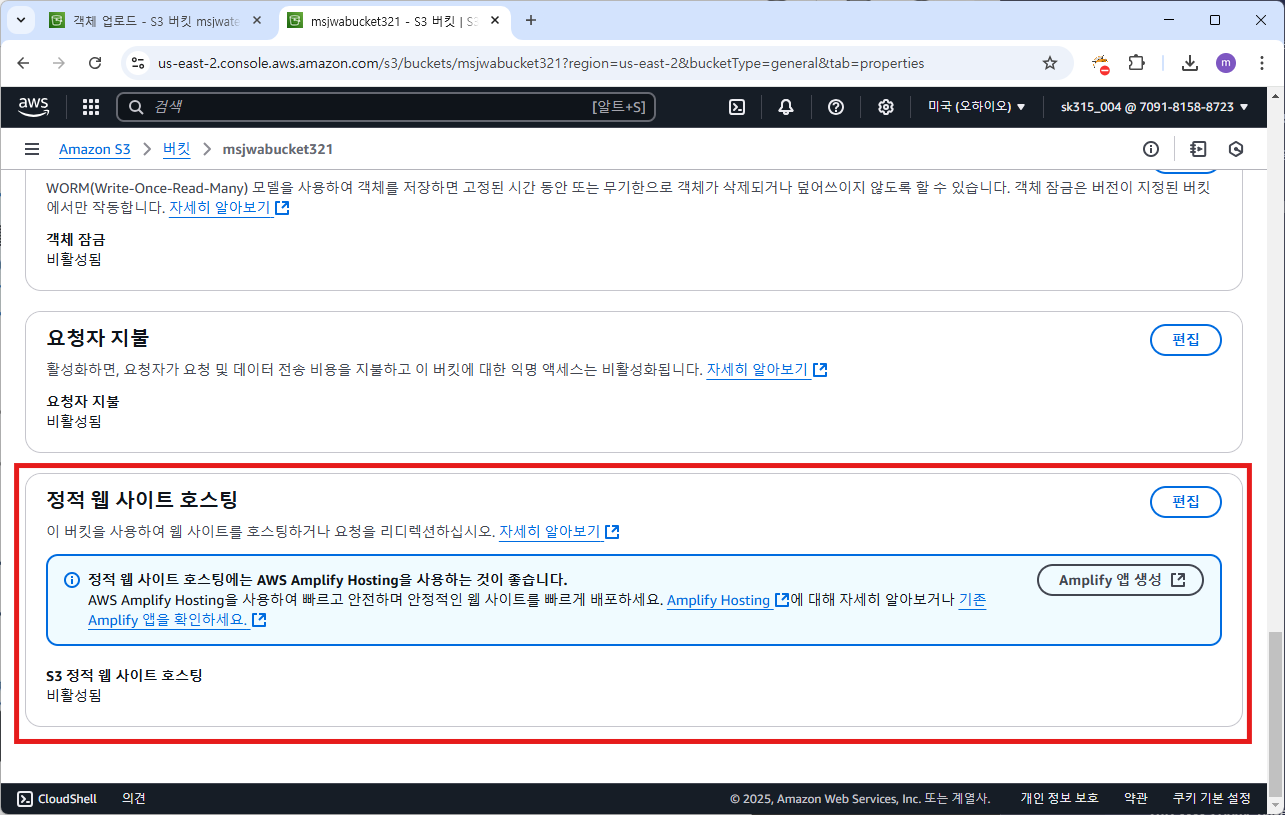The width and height of the screenshot is (1285, 815).
Task: Open the 미국 (오하이오) region dropdown
Action: pyautogui.click(x=977, y=107)
